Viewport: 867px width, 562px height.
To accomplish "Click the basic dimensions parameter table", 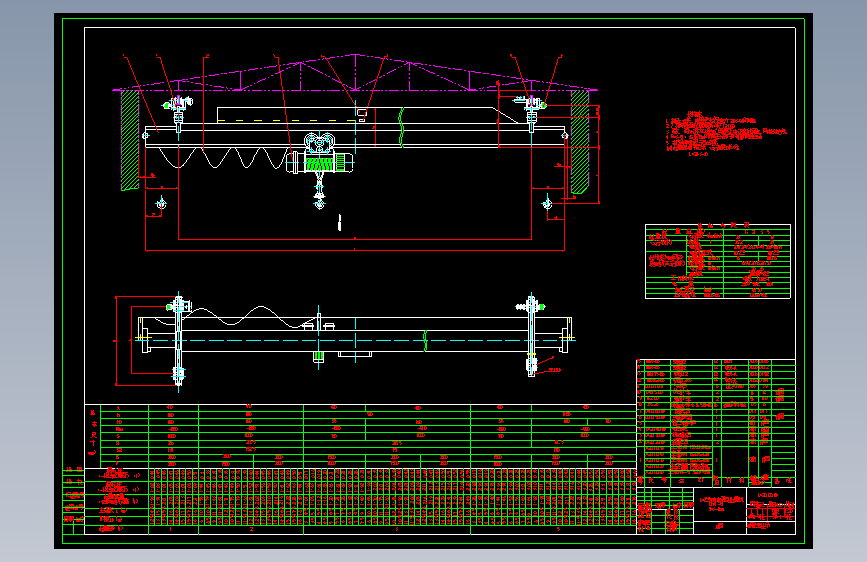I will (361, 436).
